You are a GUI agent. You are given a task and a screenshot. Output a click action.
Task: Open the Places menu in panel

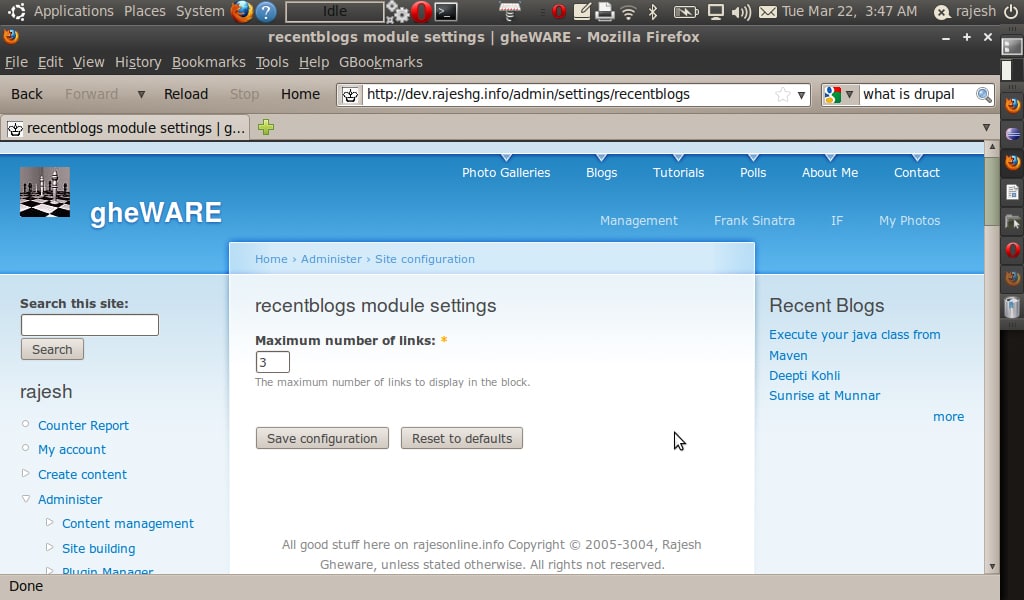click(144, 11)
